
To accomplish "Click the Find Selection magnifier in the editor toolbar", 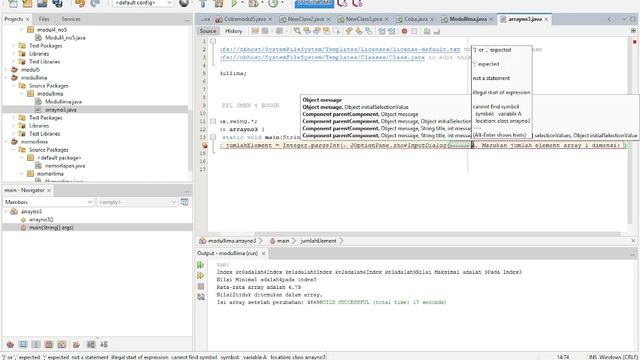I will pos(297,31).
